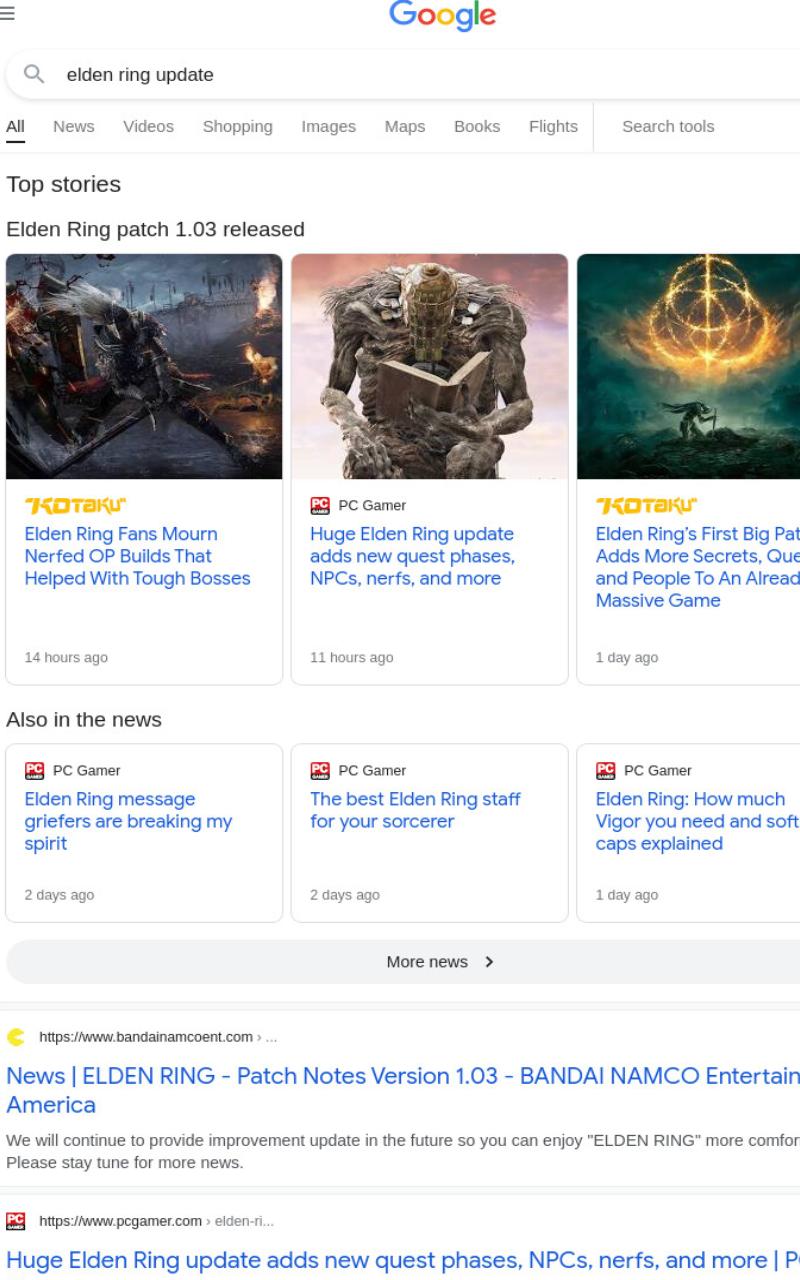This screenshot has width=800, height=1280.
Task: Open the Shopping tab
Action: [x=238, y=126]
